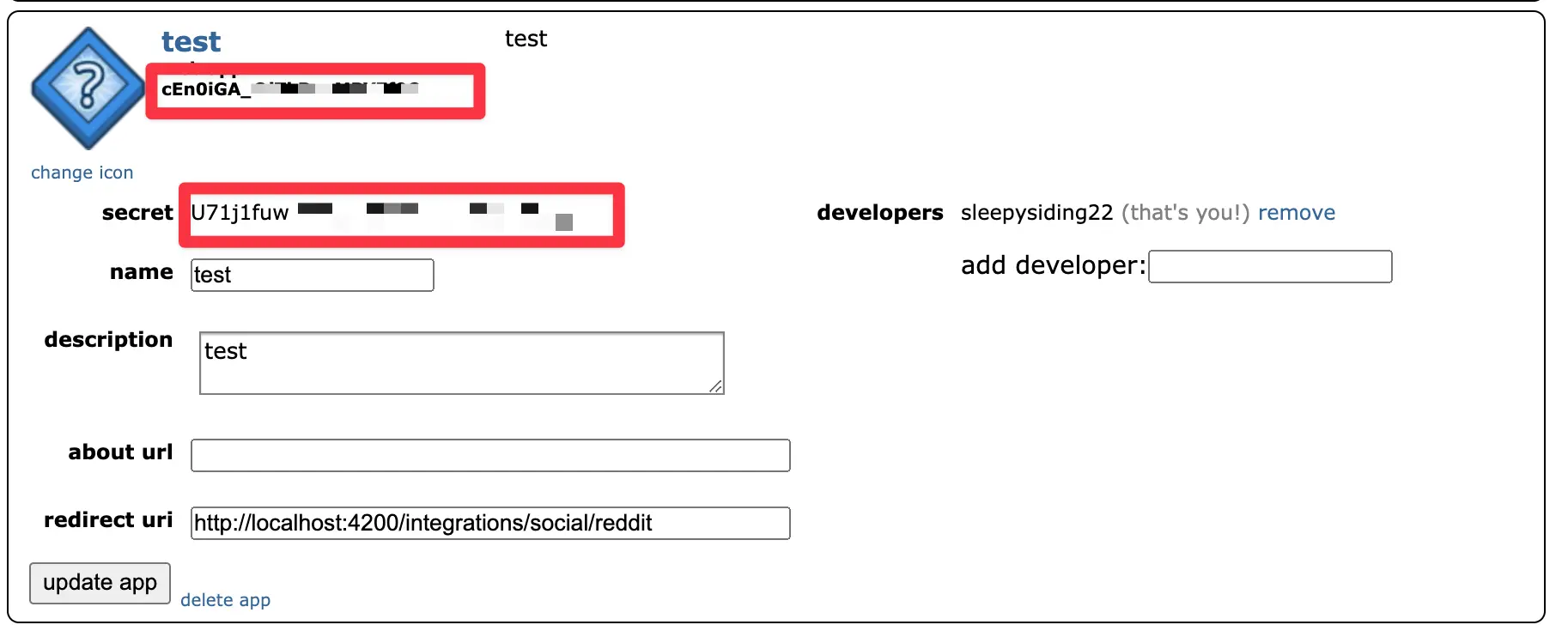Click the client ID starting with cEn0iGA
1568x637 pixels.
[x=203, y=89]
